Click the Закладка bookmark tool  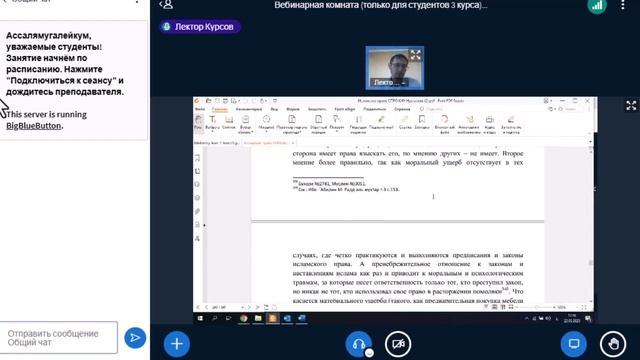pos(422,122)
